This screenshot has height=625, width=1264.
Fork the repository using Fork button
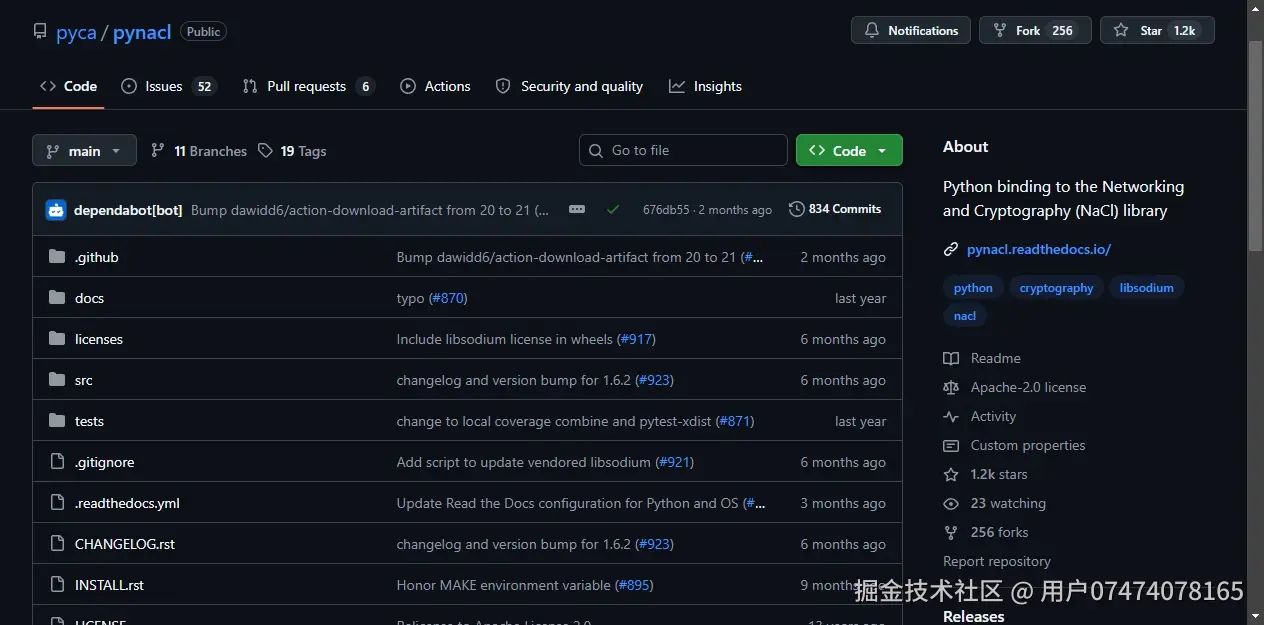pyautogui.click(x=1035, y=31)
